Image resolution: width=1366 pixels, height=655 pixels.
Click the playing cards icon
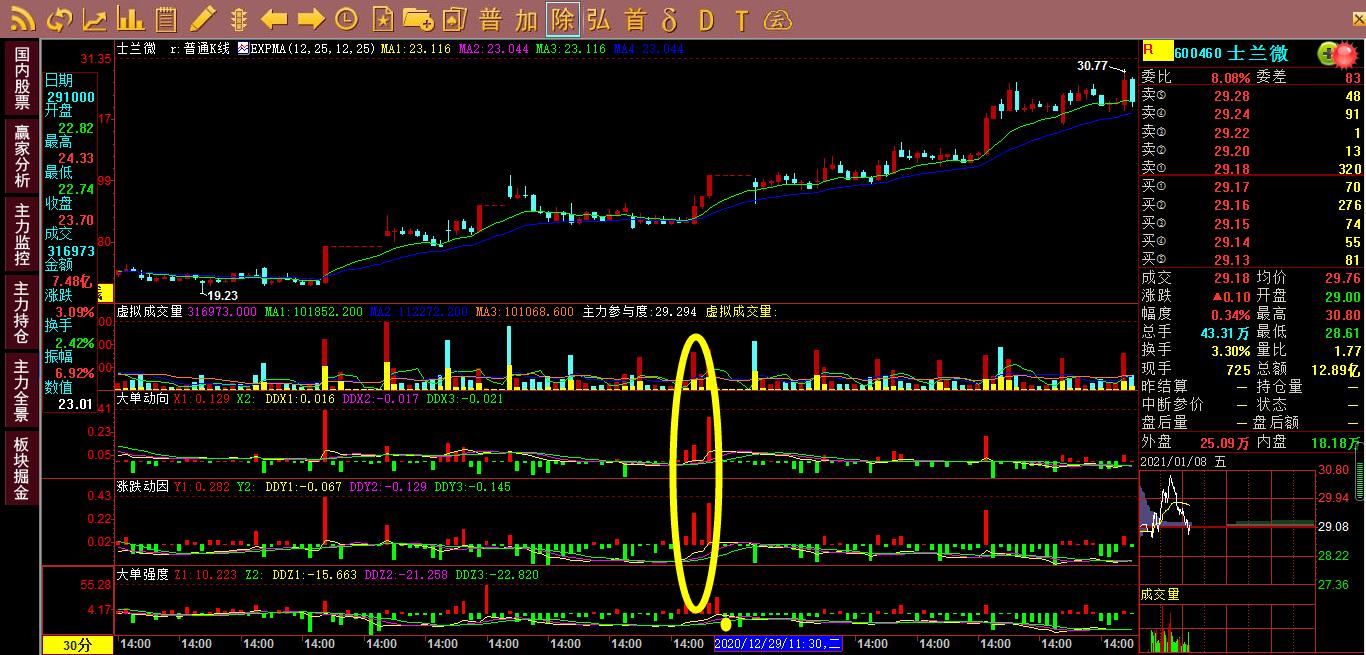(x=454, y=18)
